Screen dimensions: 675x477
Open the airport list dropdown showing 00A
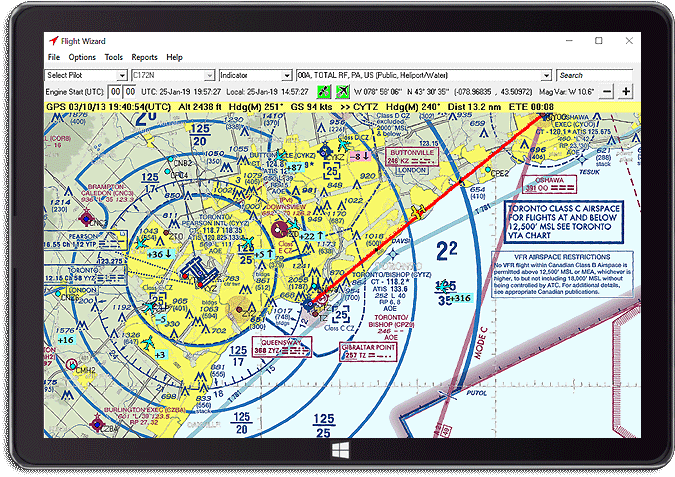[546, 75]
